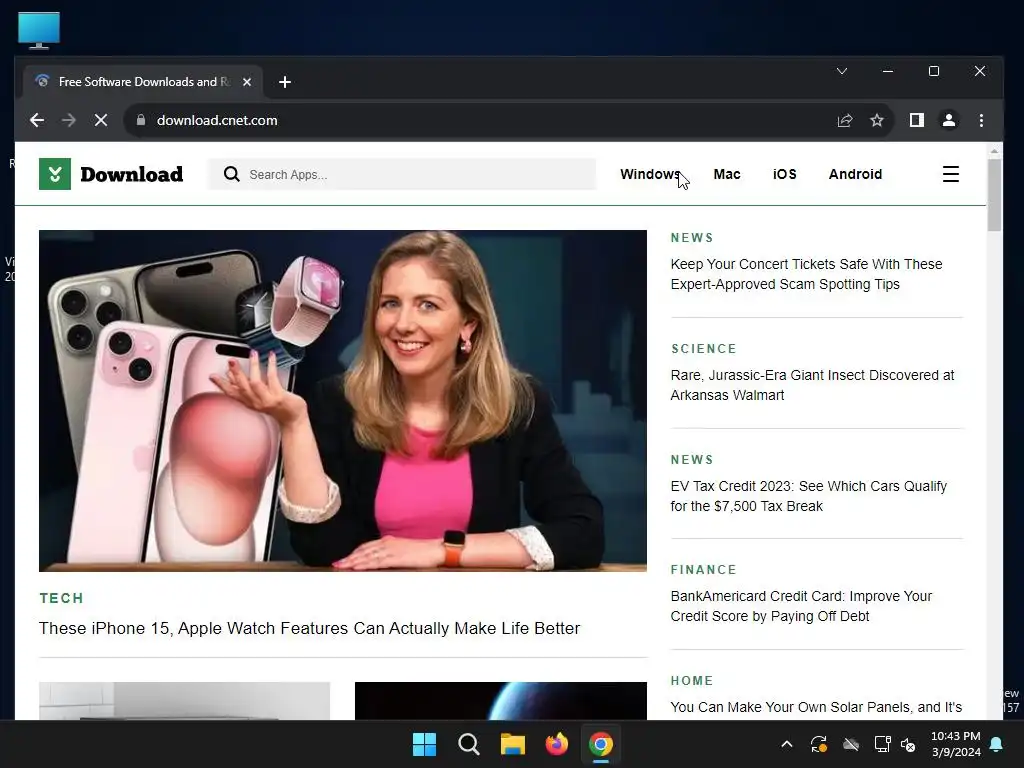Viewport: 1024px width, 768px height.
Task: Click the green Download logo icon
Action: [55, 174]
